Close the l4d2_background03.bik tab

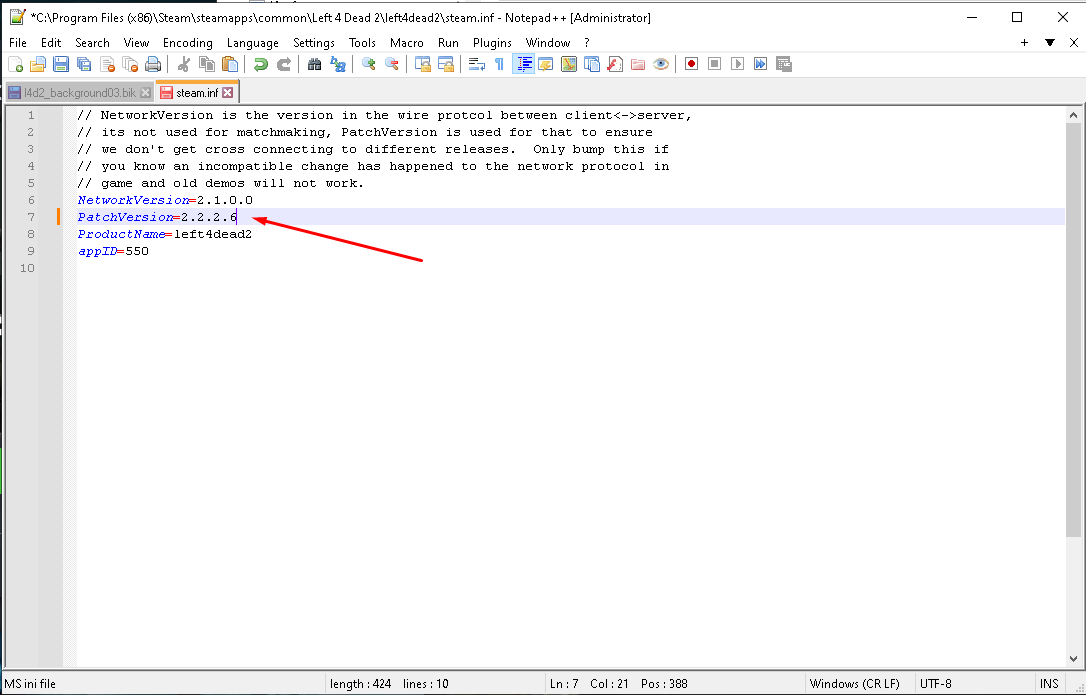[x=145, y=93]
